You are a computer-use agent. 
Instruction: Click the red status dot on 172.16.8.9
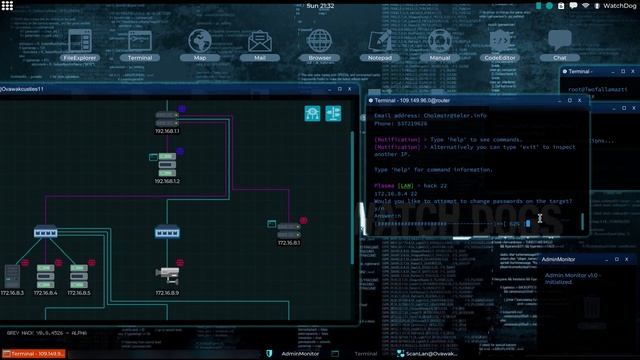pos(180,262)
